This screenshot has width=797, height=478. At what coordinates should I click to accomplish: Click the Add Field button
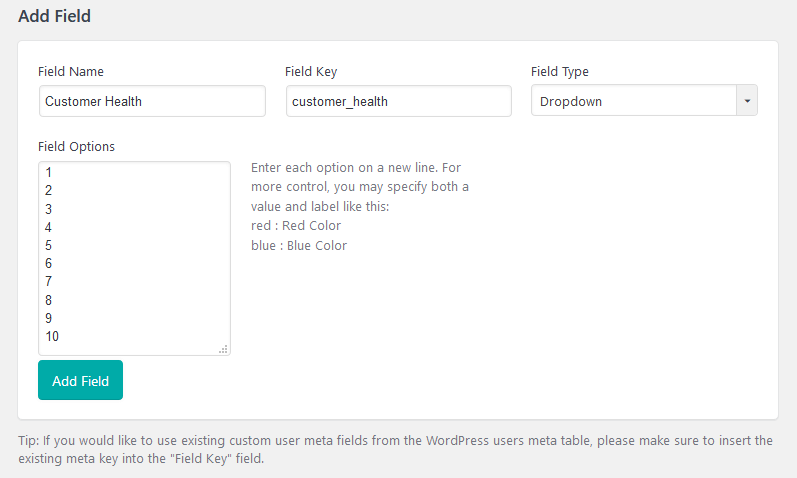point(80,380)
